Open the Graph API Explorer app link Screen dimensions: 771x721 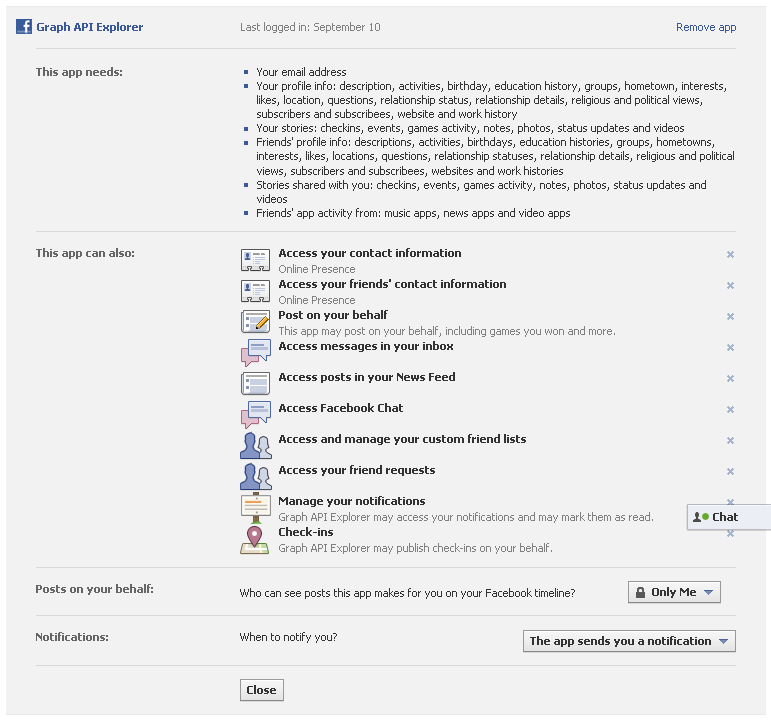pyautogui.click(x=89, y=27)
